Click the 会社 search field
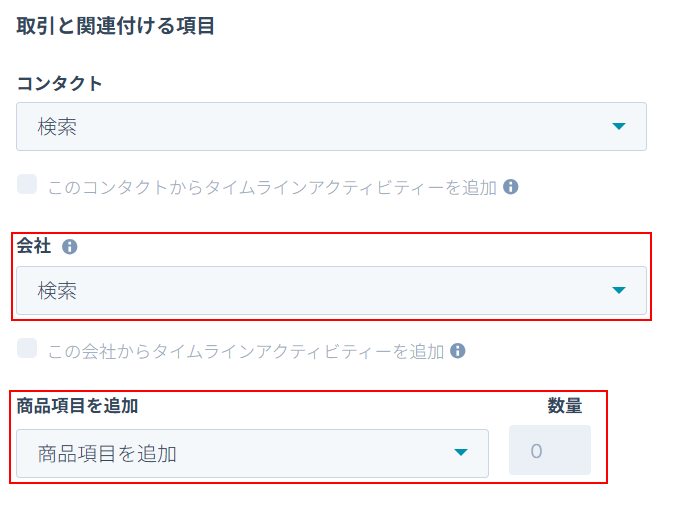The image size is (673, 514). (x=300, y=291)
